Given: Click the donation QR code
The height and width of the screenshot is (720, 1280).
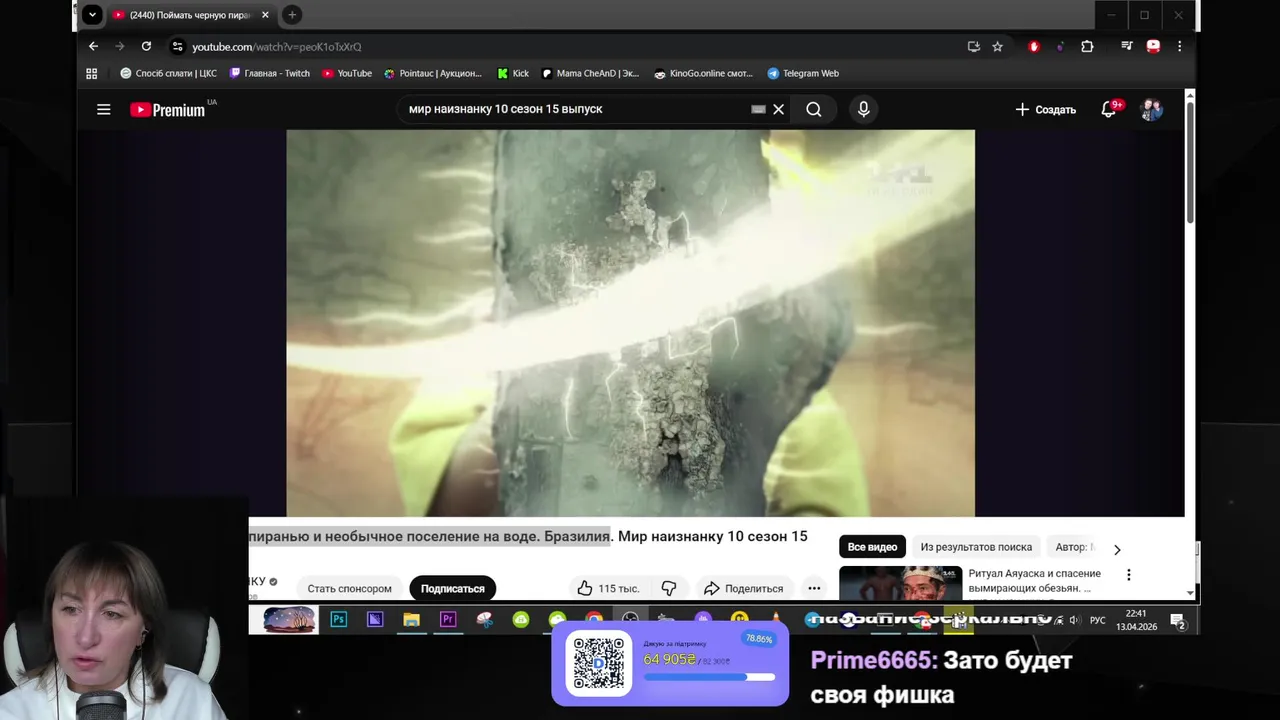Looking at the screenshot, I should click(599, 663).
